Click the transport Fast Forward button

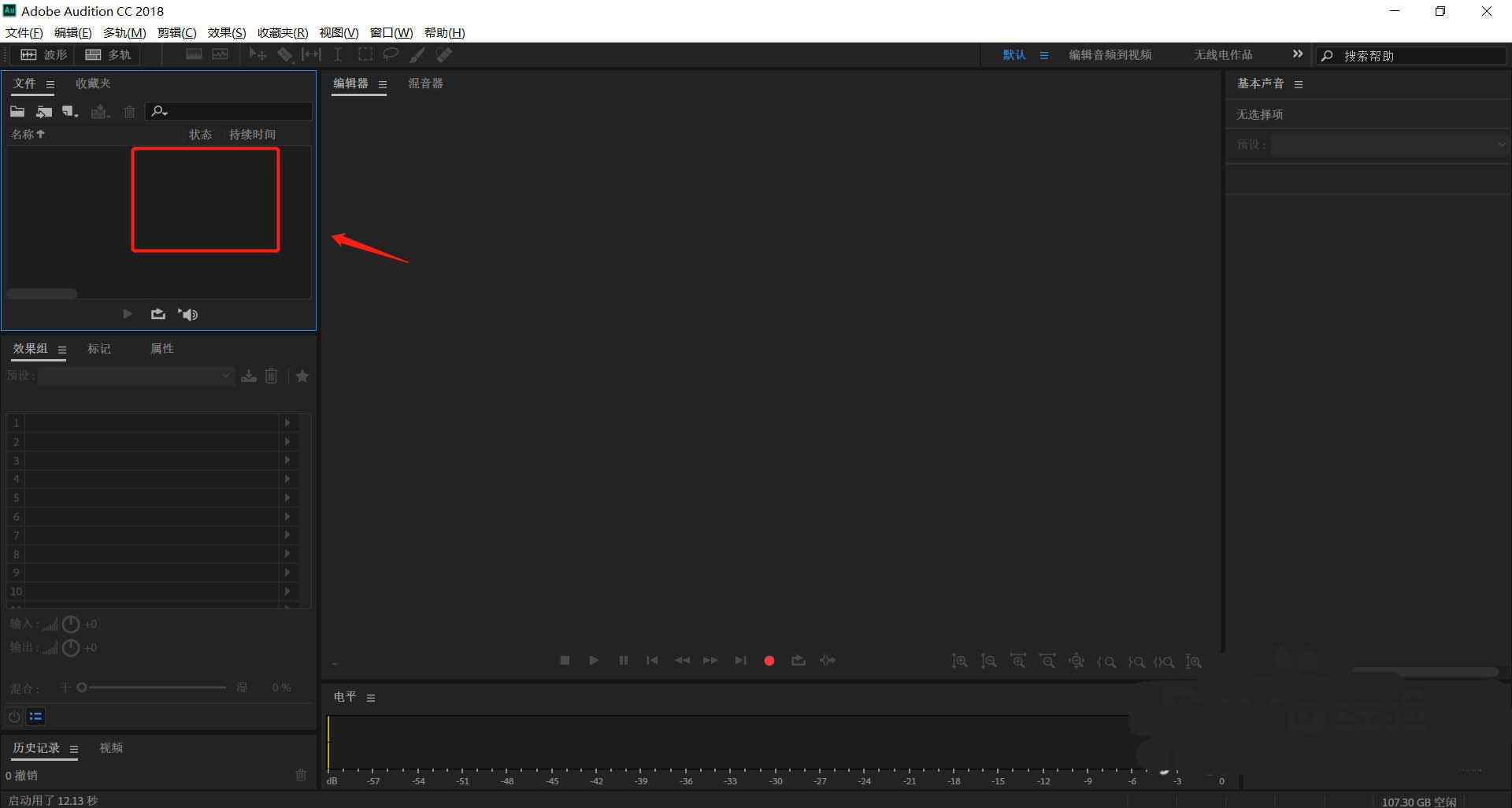tap(710, 661)
